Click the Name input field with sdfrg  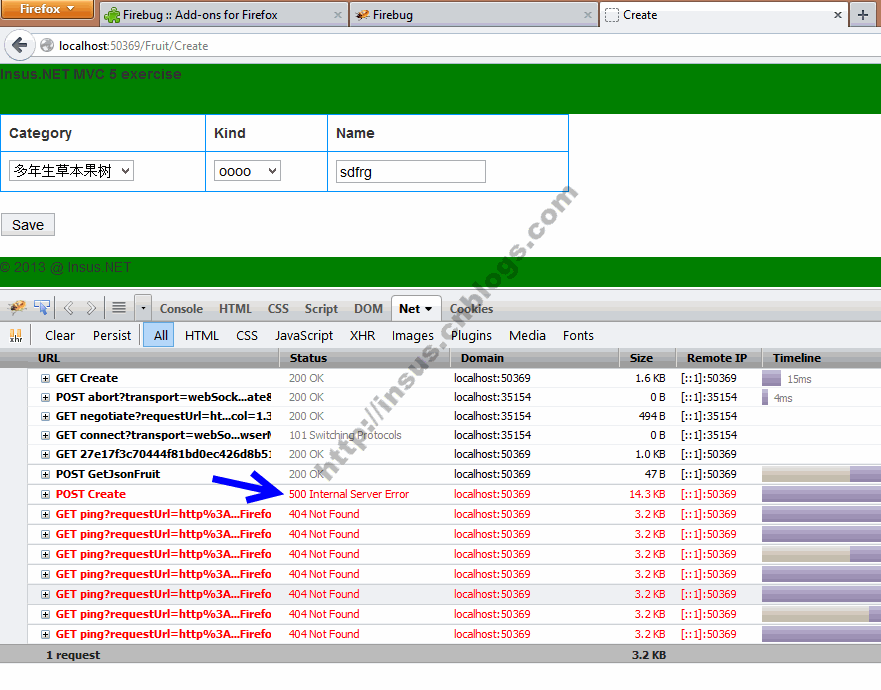coord(411,171)
